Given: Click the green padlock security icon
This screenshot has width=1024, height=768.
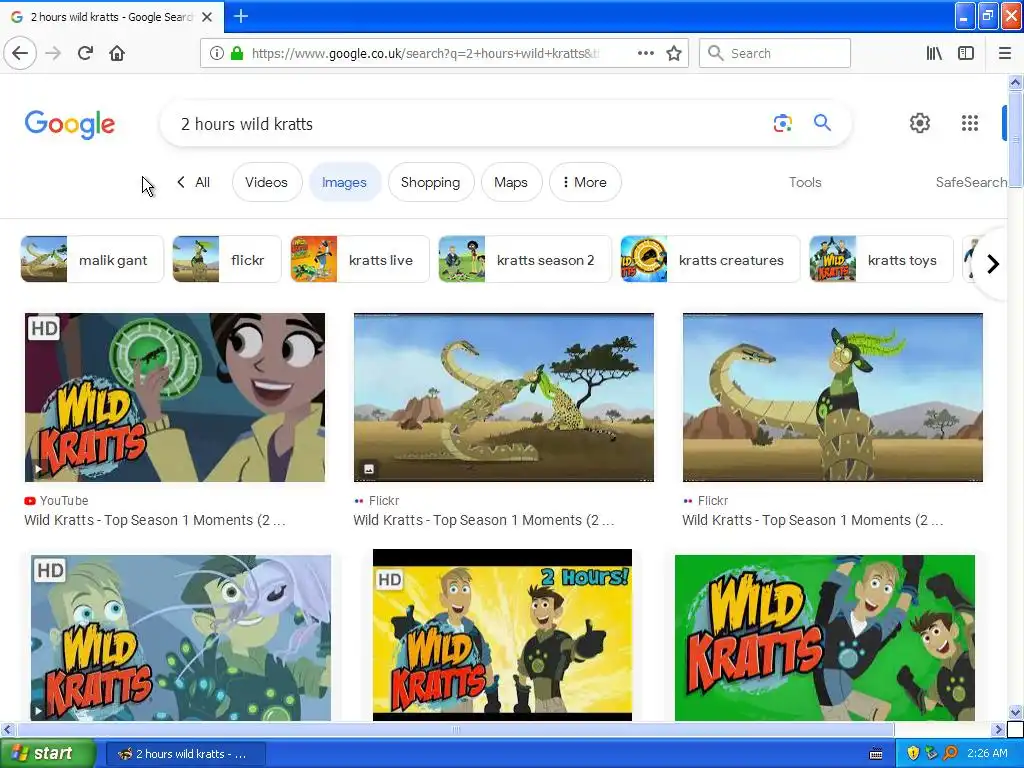Looking at the screenshot, I should [237, 53].
